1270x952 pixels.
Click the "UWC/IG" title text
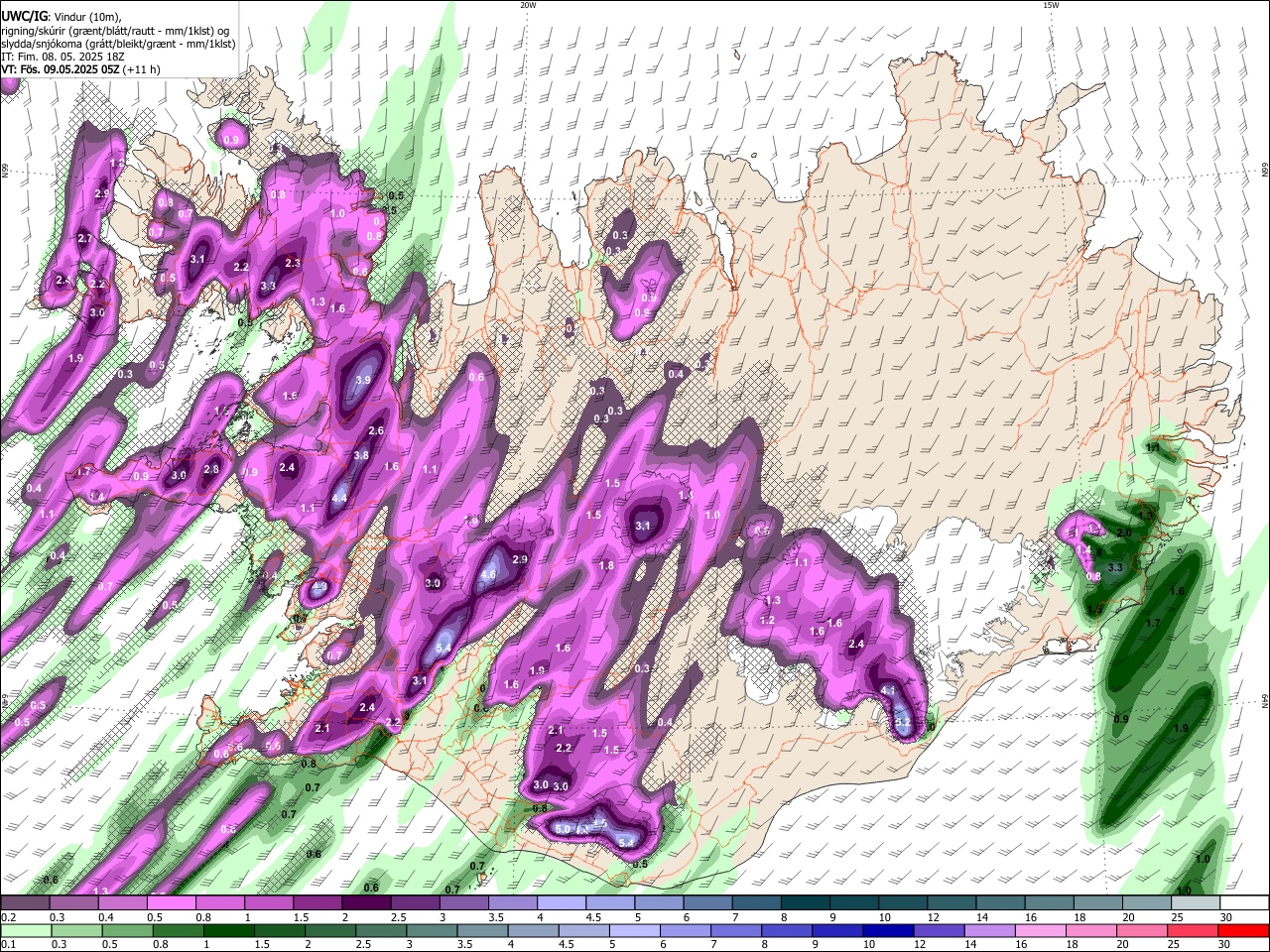tap(24, 16)
